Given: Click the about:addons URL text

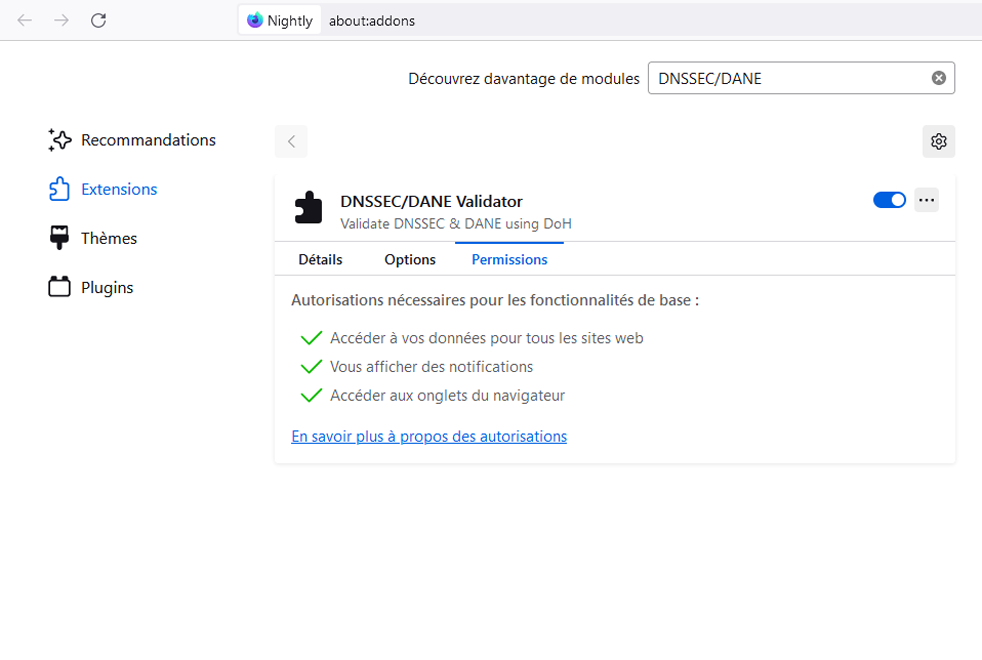Looking at the screenshot, I should click(x=372, y=21).
